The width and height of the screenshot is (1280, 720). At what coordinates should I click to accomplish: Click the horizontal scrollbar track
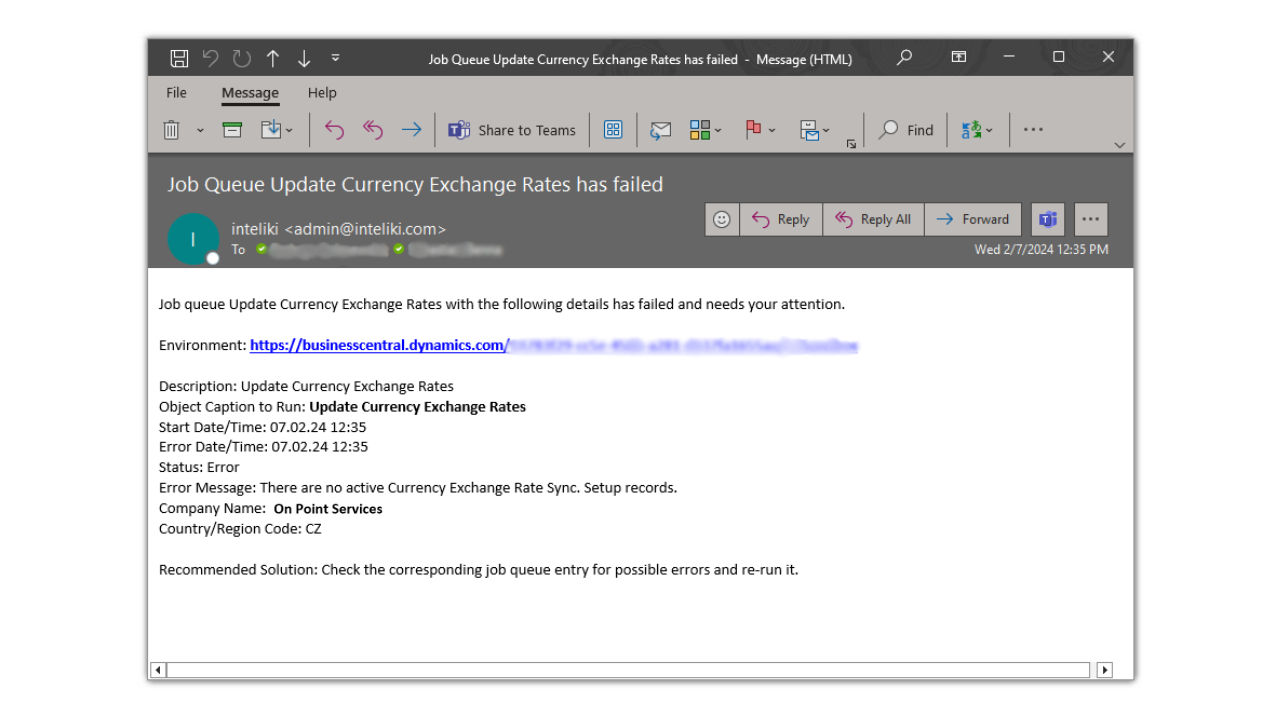[x=628, y=670]
